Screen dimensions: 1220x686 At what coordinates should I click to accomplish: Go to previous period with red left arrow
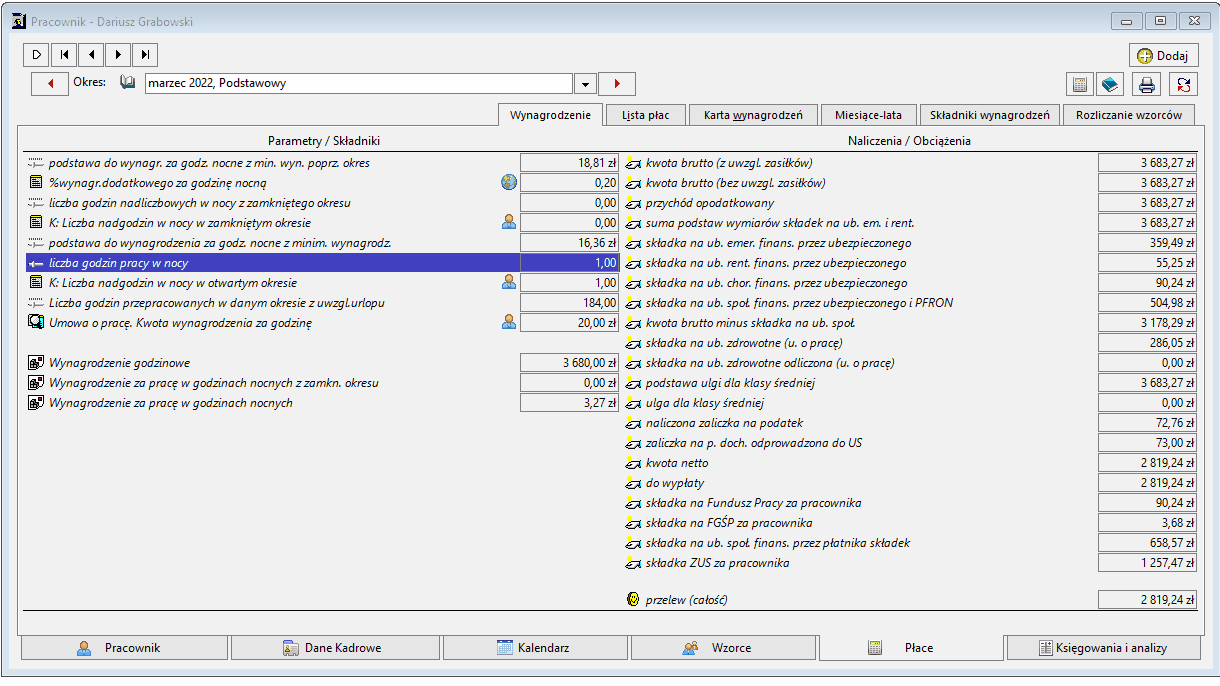[x=49, y=84]
